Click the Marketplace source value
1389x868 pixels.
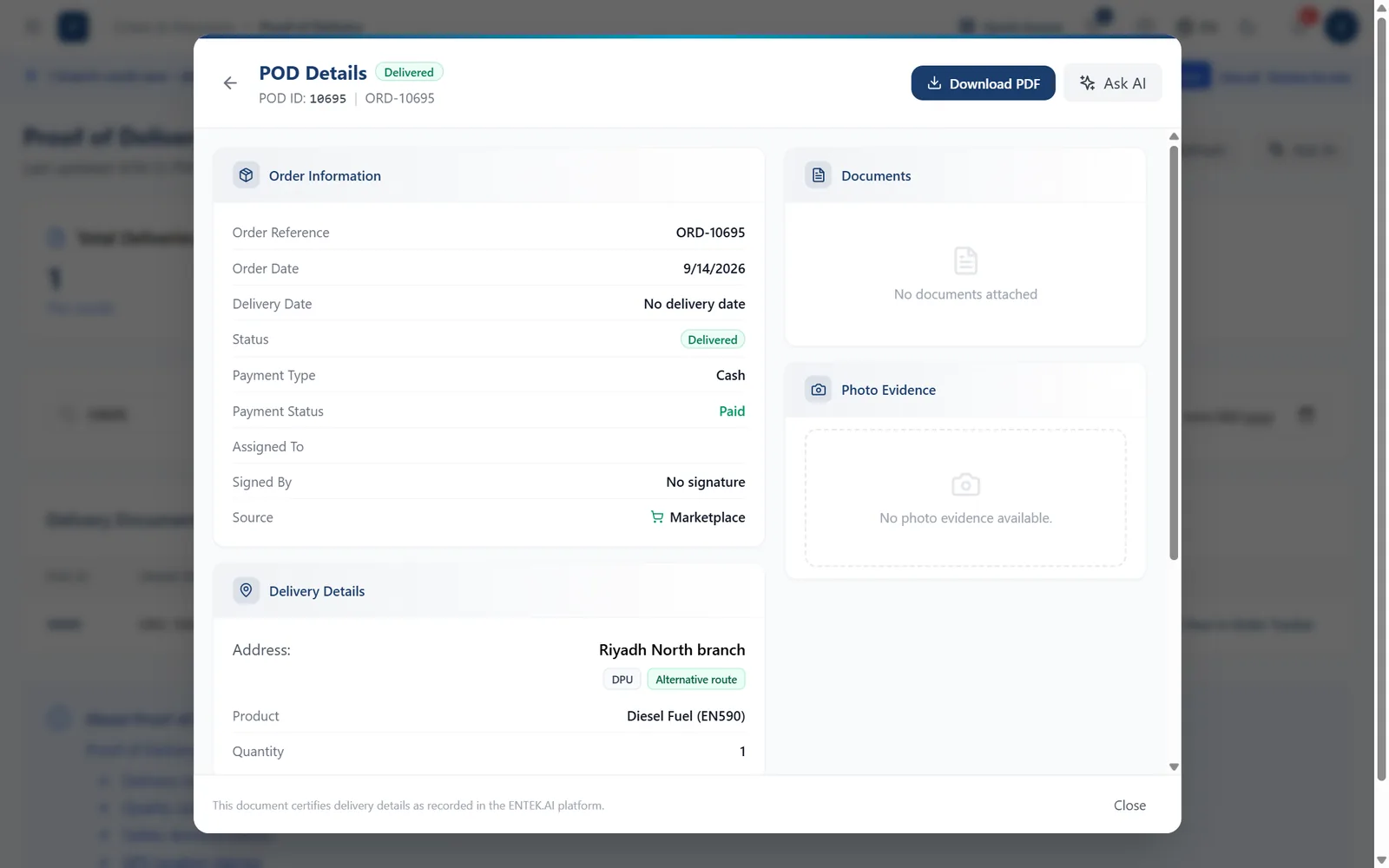[708, 517]
